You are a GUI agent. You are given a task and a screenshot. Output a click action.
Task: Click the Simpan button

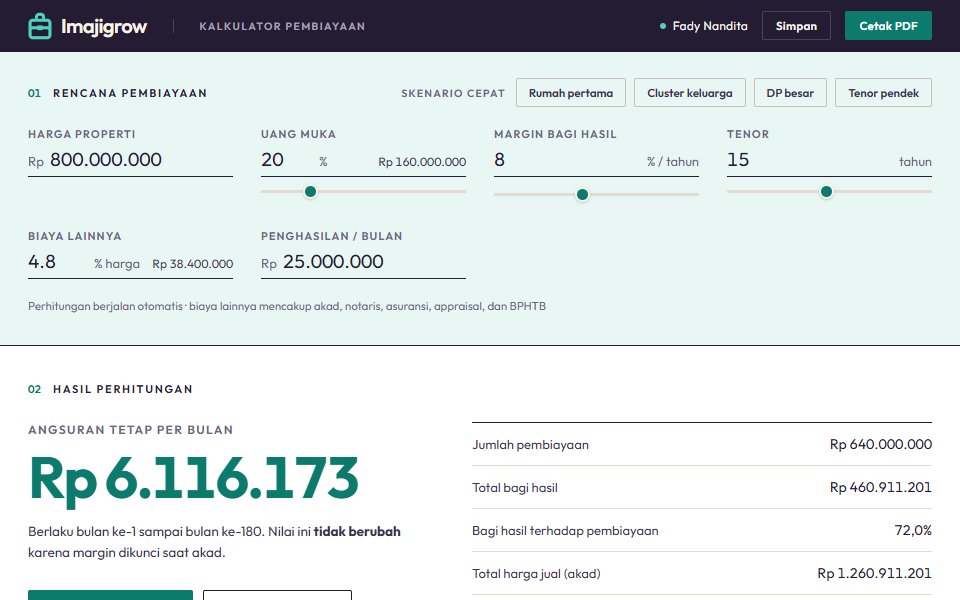pos(796,26)
